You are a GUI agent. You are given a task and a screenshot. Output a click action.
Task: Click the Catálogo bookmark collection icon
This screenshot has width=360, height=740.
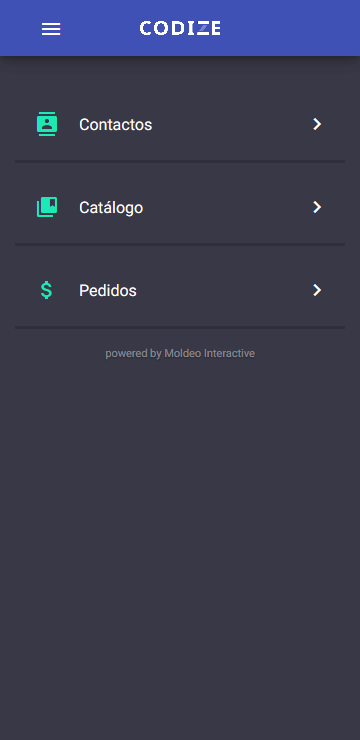[x=47, y=207]
